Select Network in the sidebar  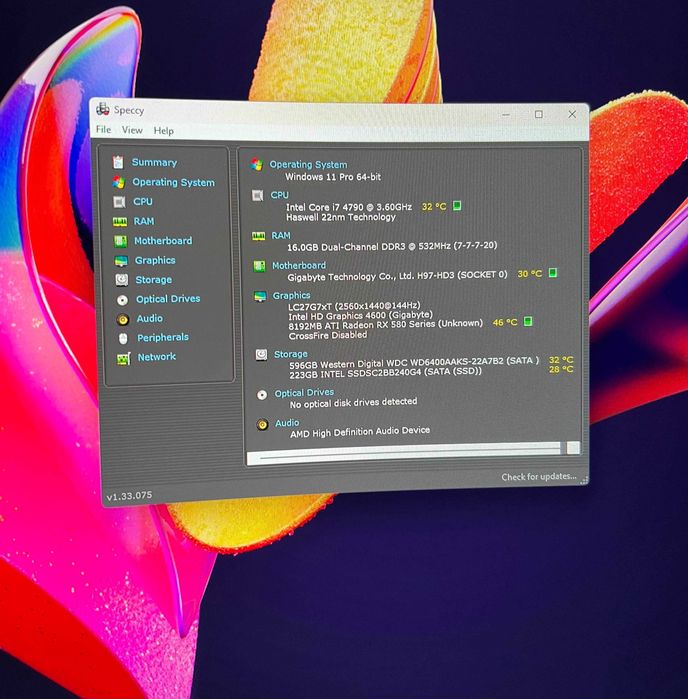pos(157,357)
